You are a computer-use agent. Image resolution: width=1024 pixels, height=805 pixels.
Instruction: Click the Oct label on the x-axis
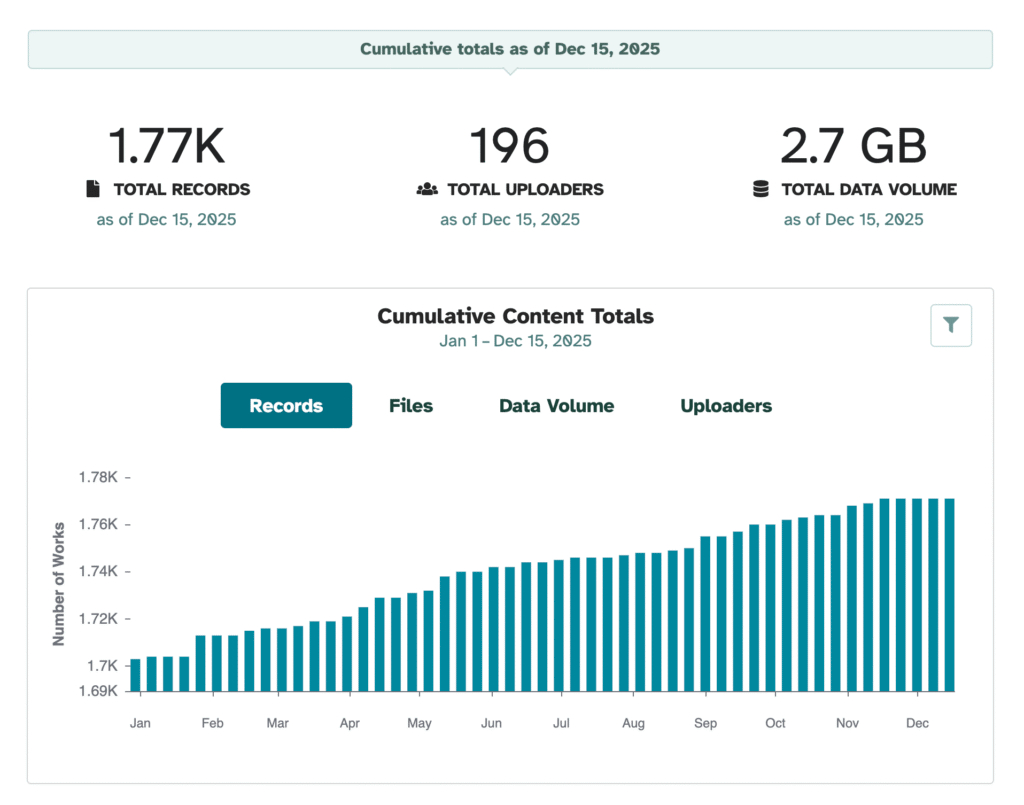coord(775,723)
